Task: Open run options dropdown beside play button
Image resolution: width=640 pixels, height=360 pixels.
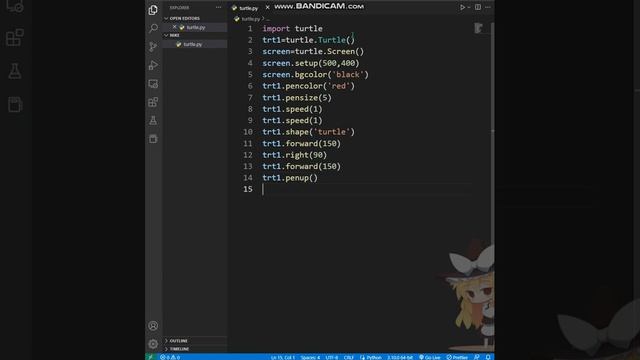Action: pos(469,7)
